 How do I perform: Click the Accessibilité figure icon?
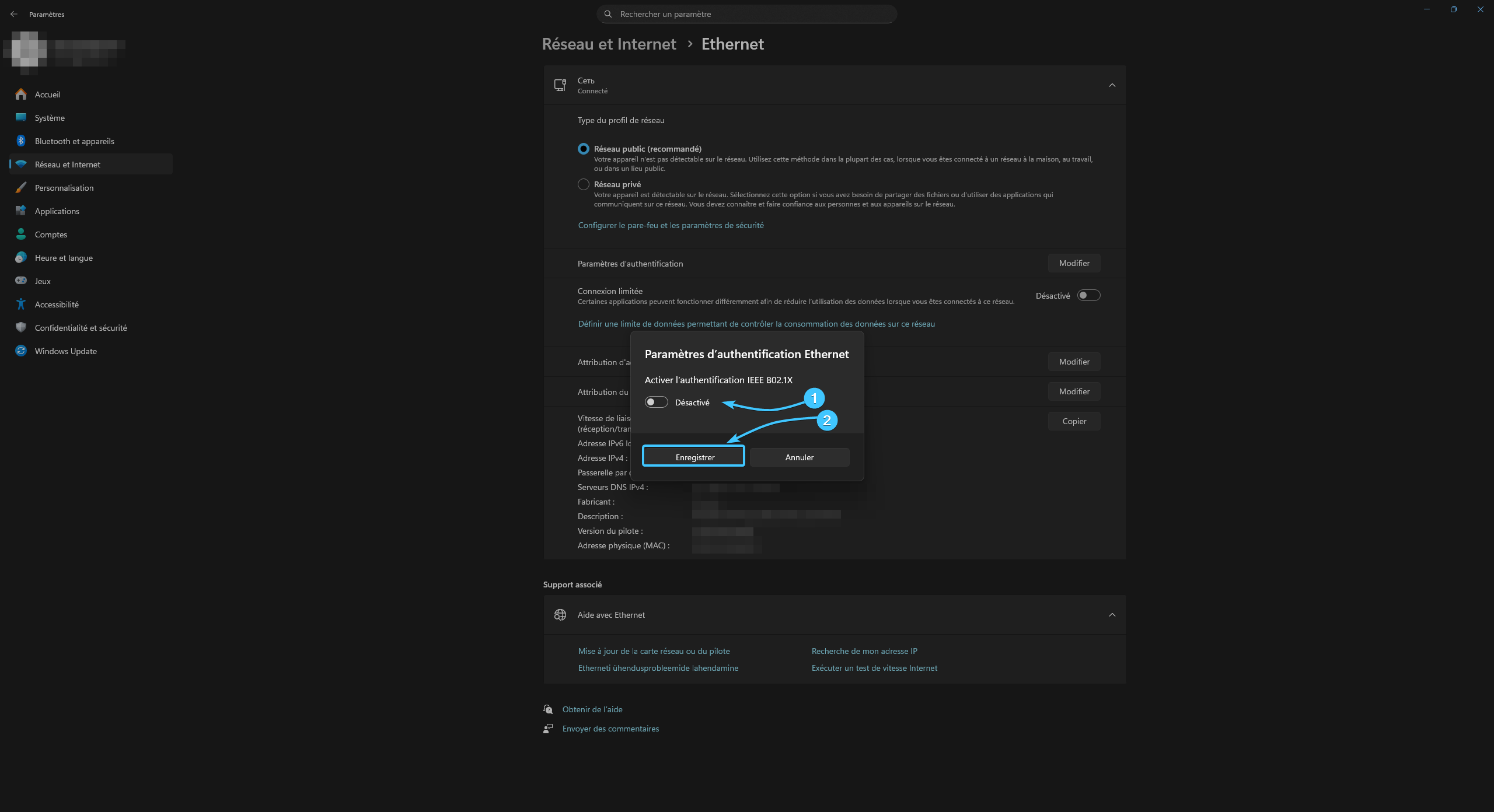pos(21,304)
